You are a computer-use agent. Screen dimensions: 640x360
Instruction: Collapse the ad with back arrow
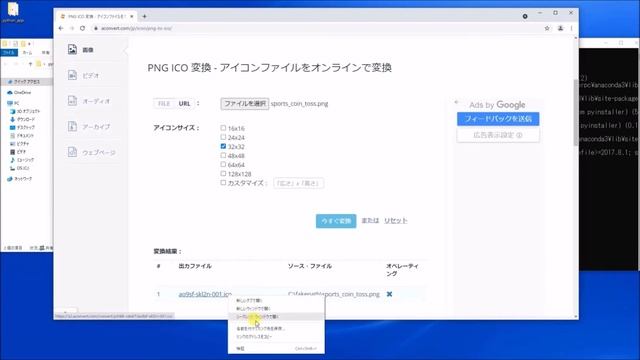pyautogui.click(x=456, y=102)
